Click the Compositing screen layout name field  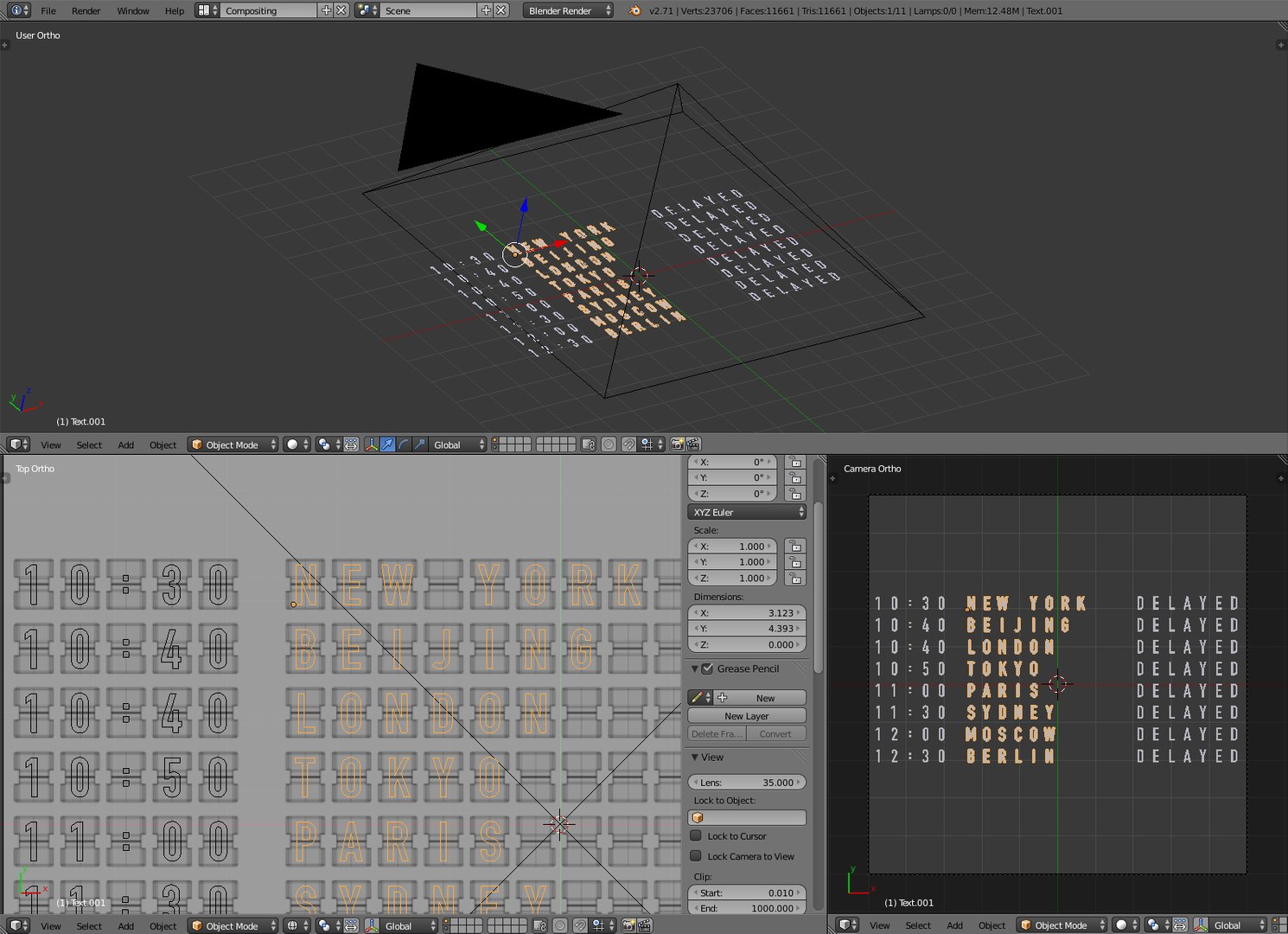pos(269,10)
